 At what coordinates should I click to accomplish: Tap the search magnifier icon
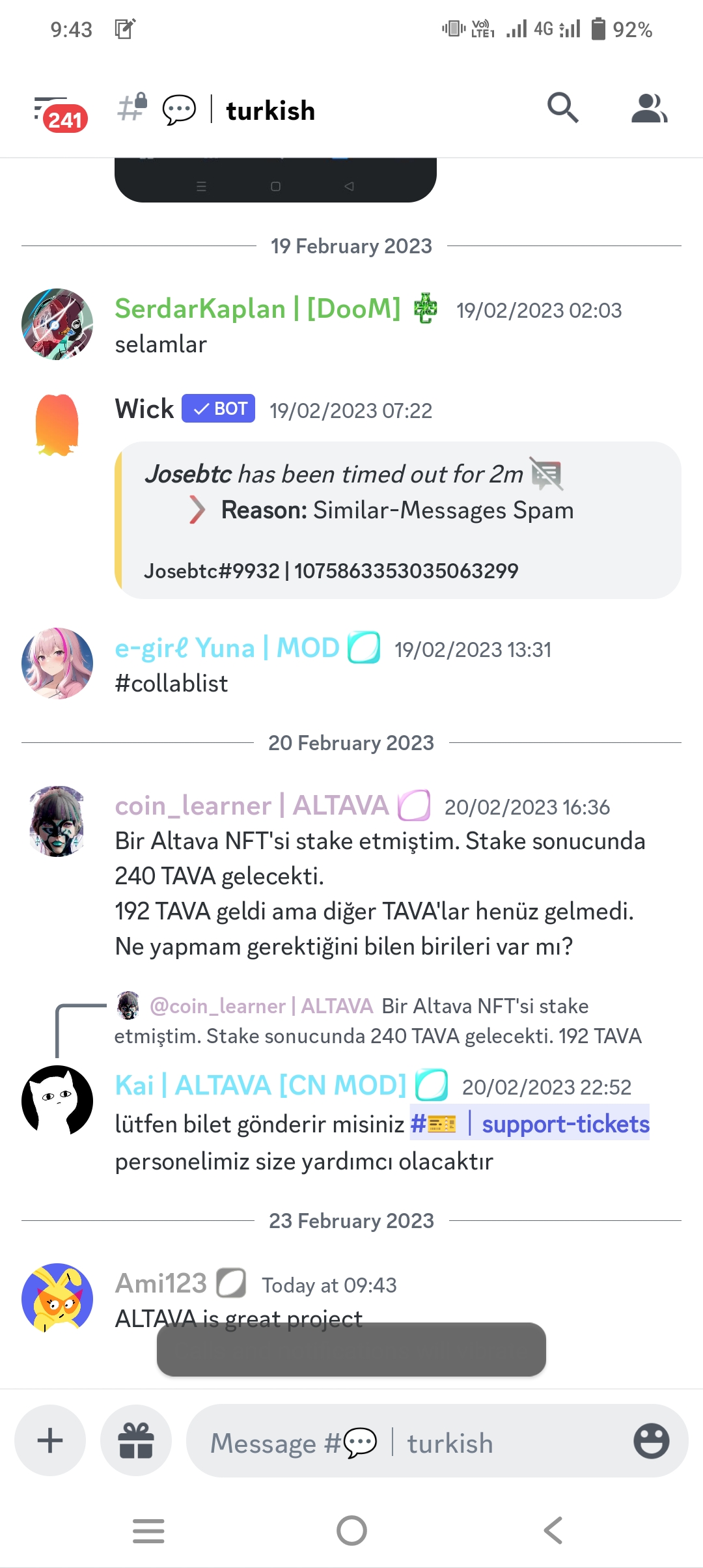click(x=562, y=108)
